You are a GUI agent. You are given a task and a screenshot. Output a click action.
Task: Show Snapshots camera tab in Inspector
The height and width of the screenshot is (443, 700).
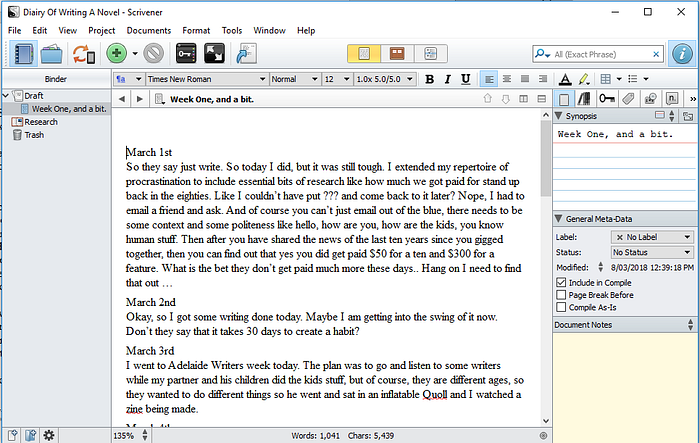pos(650,99)
